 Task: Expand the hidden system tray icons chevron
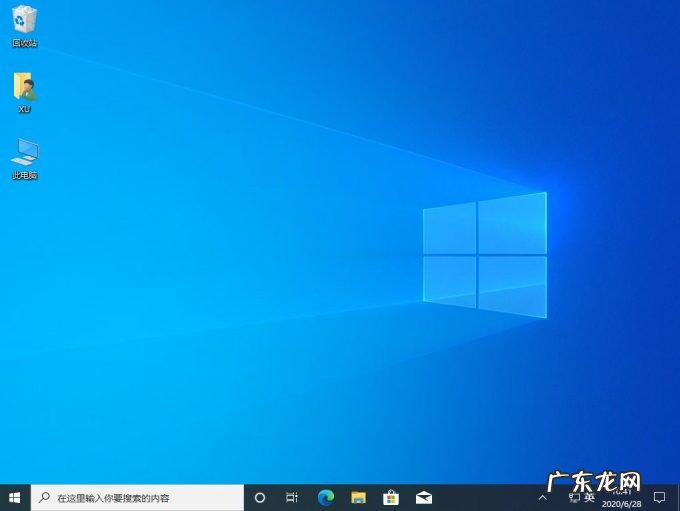click(x=543, y=497)
